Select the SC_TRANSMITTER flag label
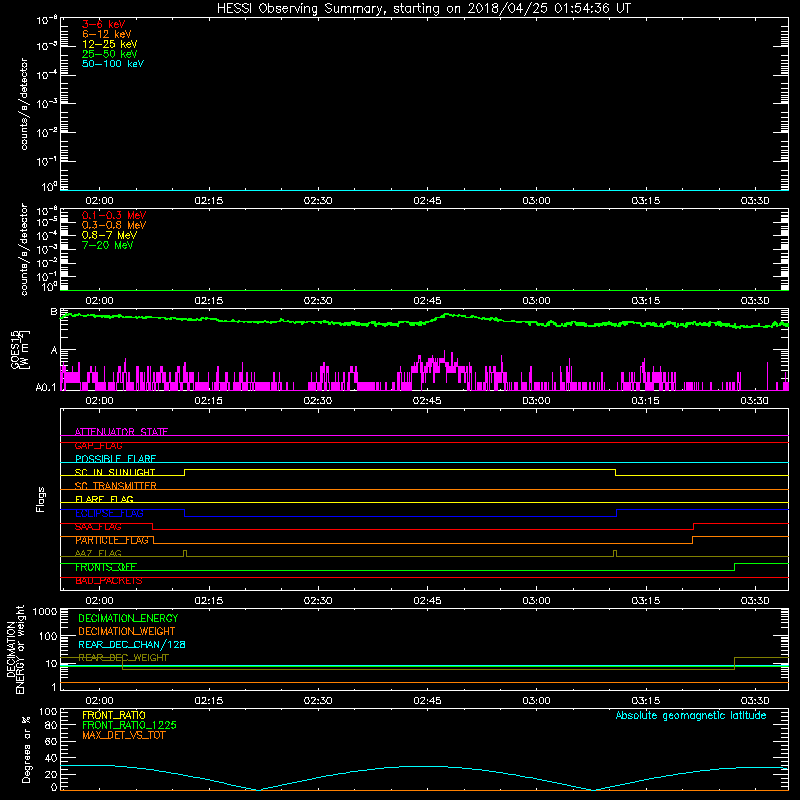The width and height of the screenshot is (800, 800). [x=115, y=486]
